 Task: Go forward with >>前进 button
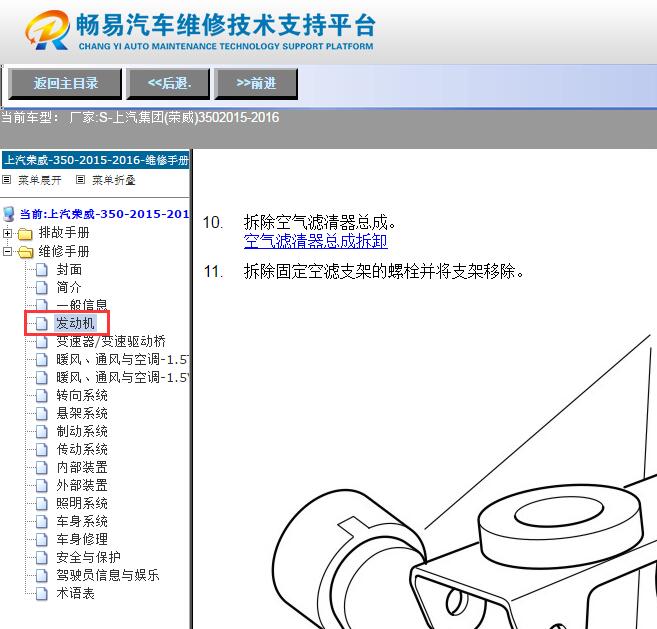coord(256,84)
